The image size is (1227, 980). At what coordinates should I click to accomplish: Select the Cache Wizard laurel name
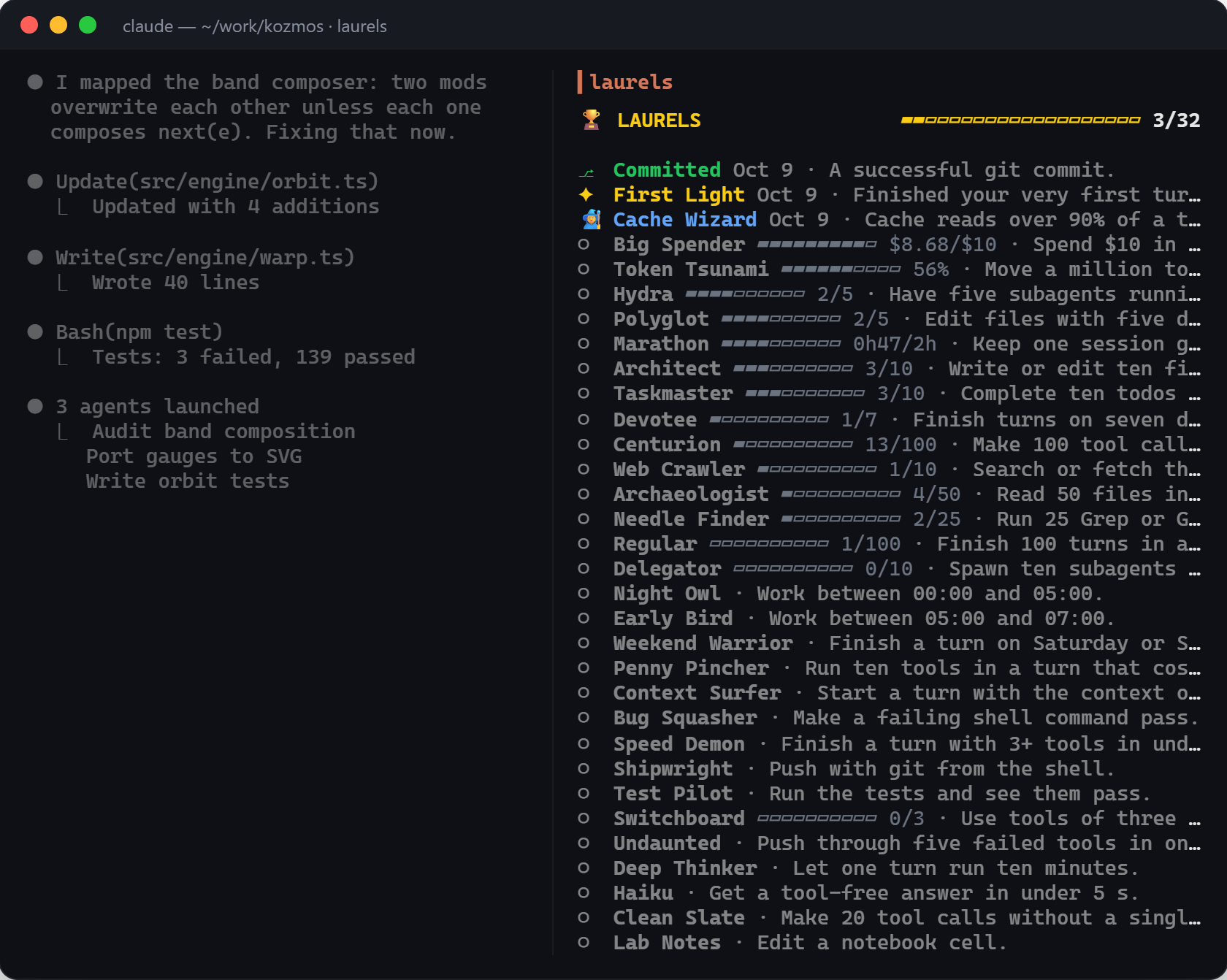[684, 219]
